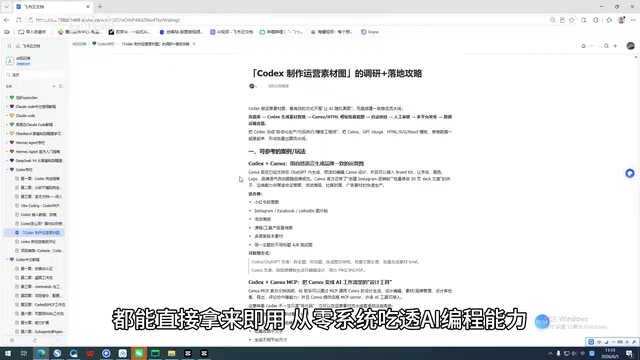Reload the page with the refresh icon
The width and height of the screenshot is (640, 360).
tap(19, 20)
